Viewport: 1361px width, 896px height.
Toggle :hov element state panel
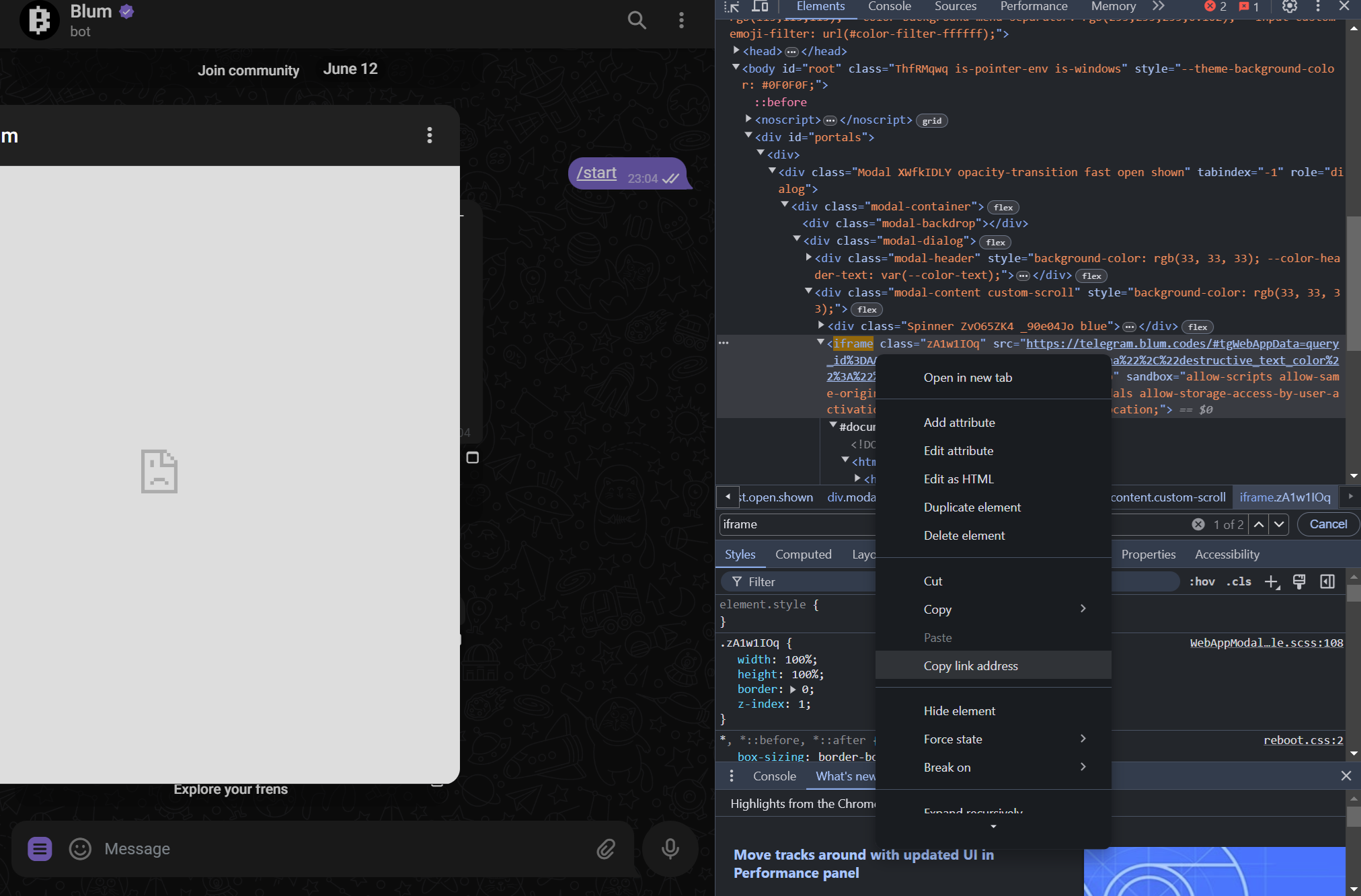click(x=1202, y=582)
